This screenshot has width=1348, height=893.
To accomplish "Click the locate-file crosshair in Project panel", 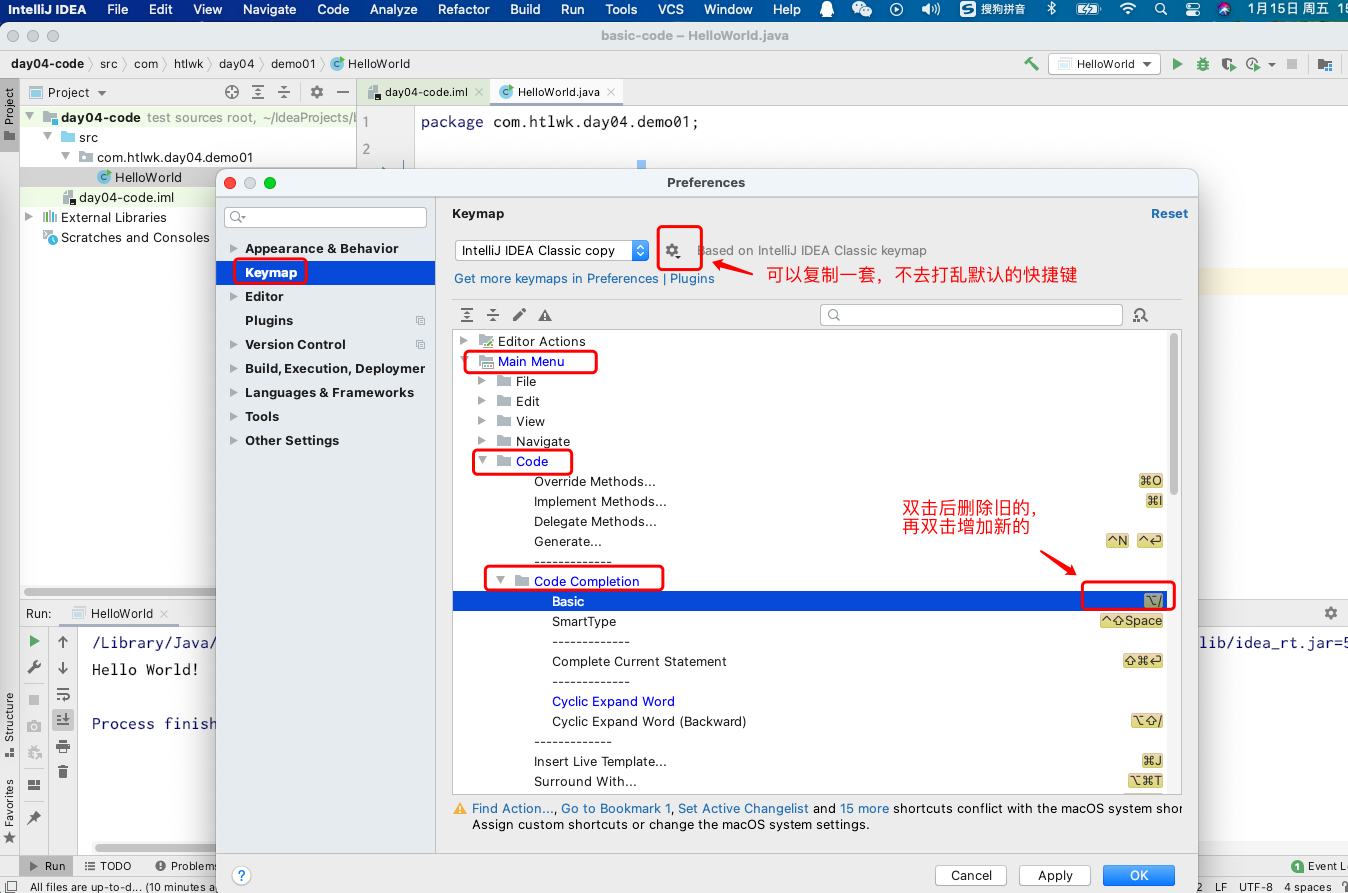I will [x=232, y=92].
